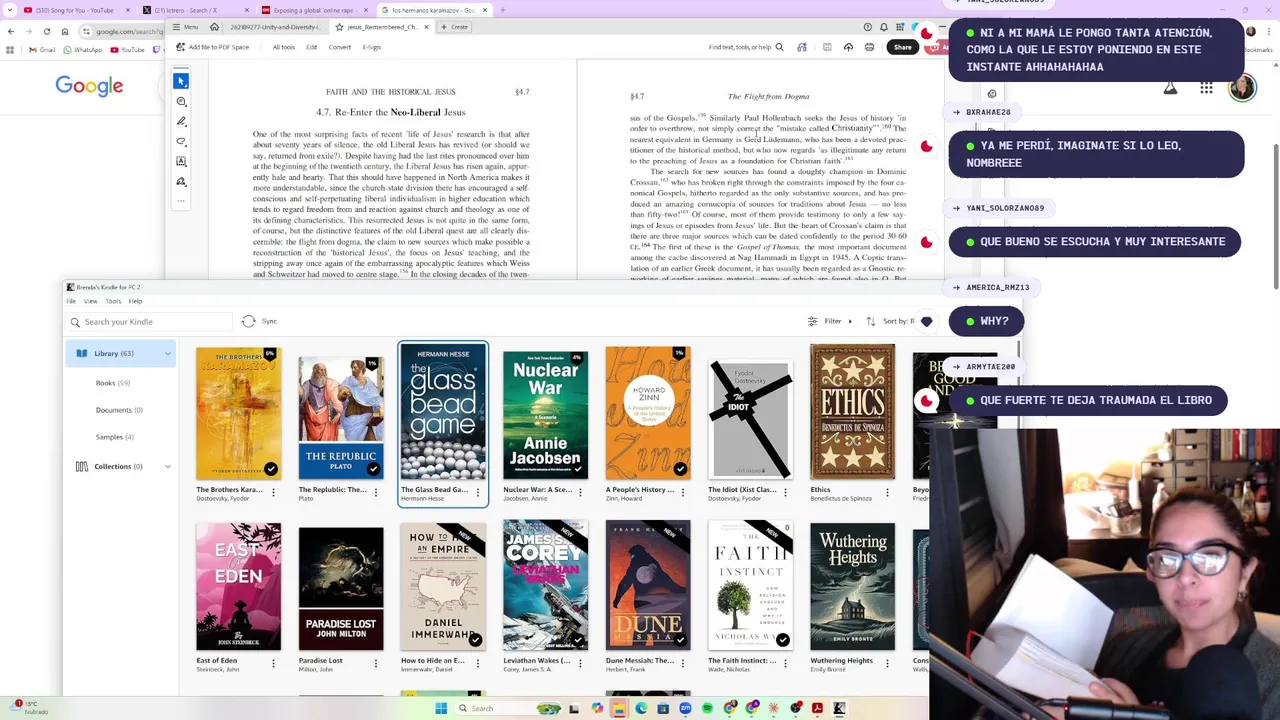Open the Paradise Lost cover
1280x720 pixels.
pos(341,588)
